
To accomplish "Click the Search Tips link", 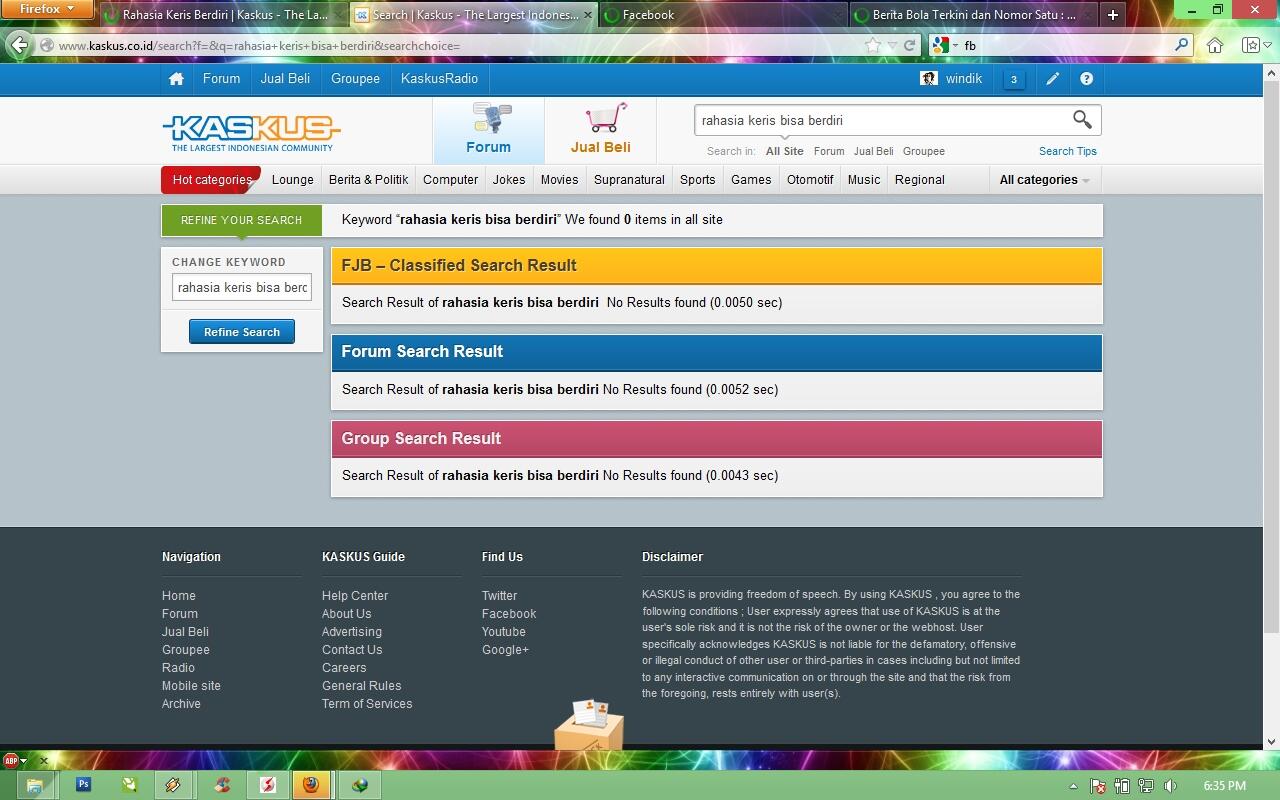I will pyautogui.click(x=1067, y=151).
